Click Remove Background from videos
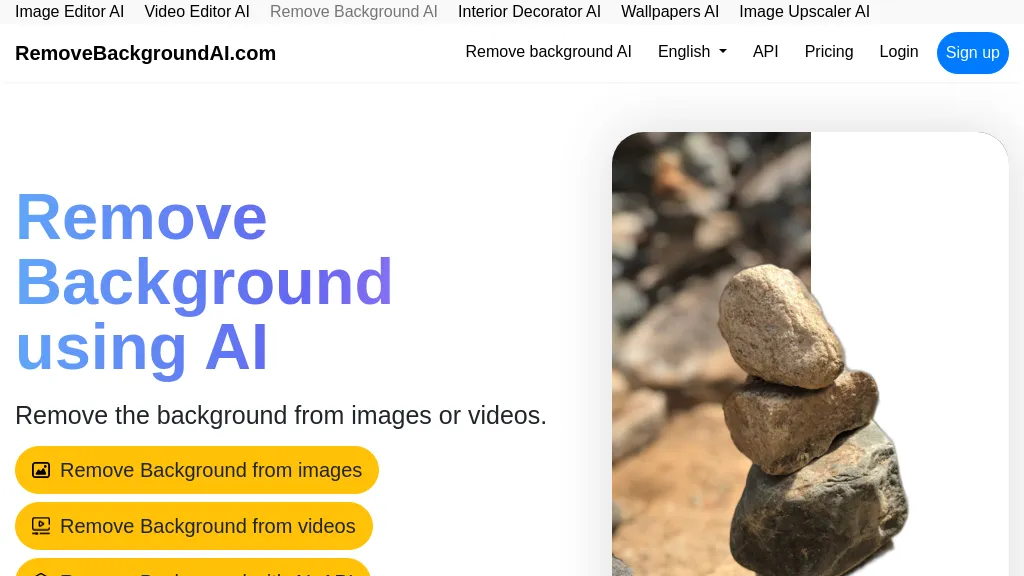 coord(193,526)
